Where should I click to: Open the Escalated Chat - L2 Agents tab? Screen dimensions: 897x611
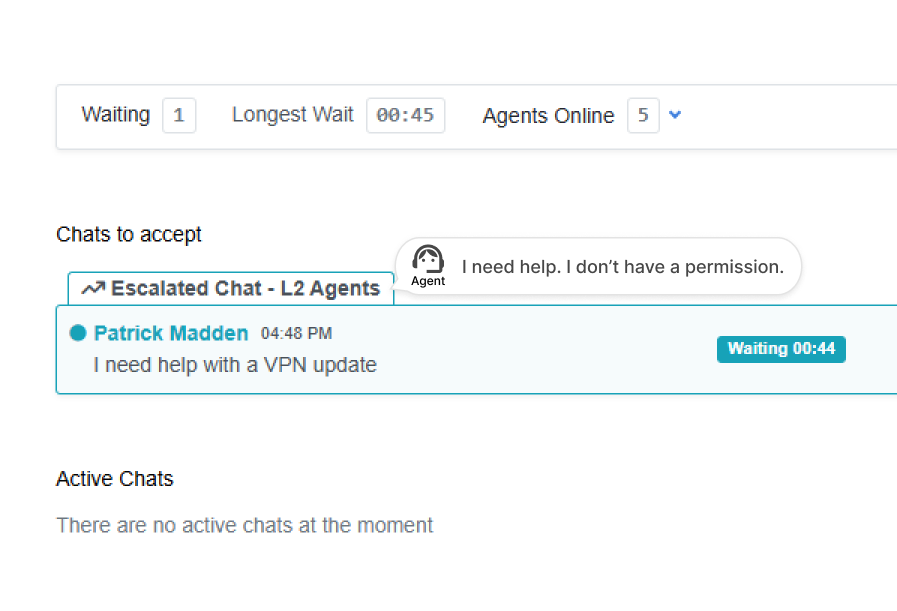[x=231, y=289]
